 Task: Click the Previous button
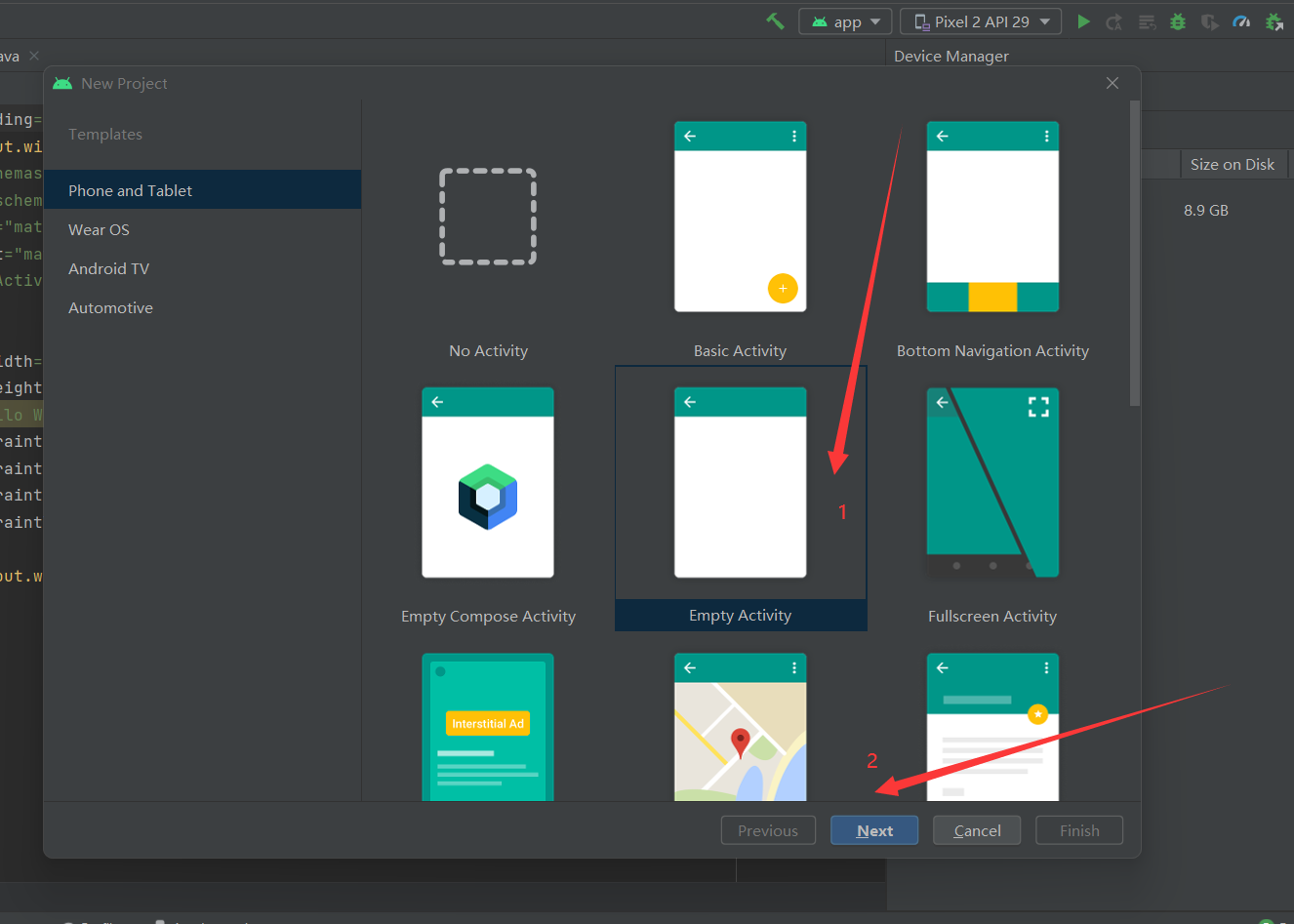click(x=768, y=830)
